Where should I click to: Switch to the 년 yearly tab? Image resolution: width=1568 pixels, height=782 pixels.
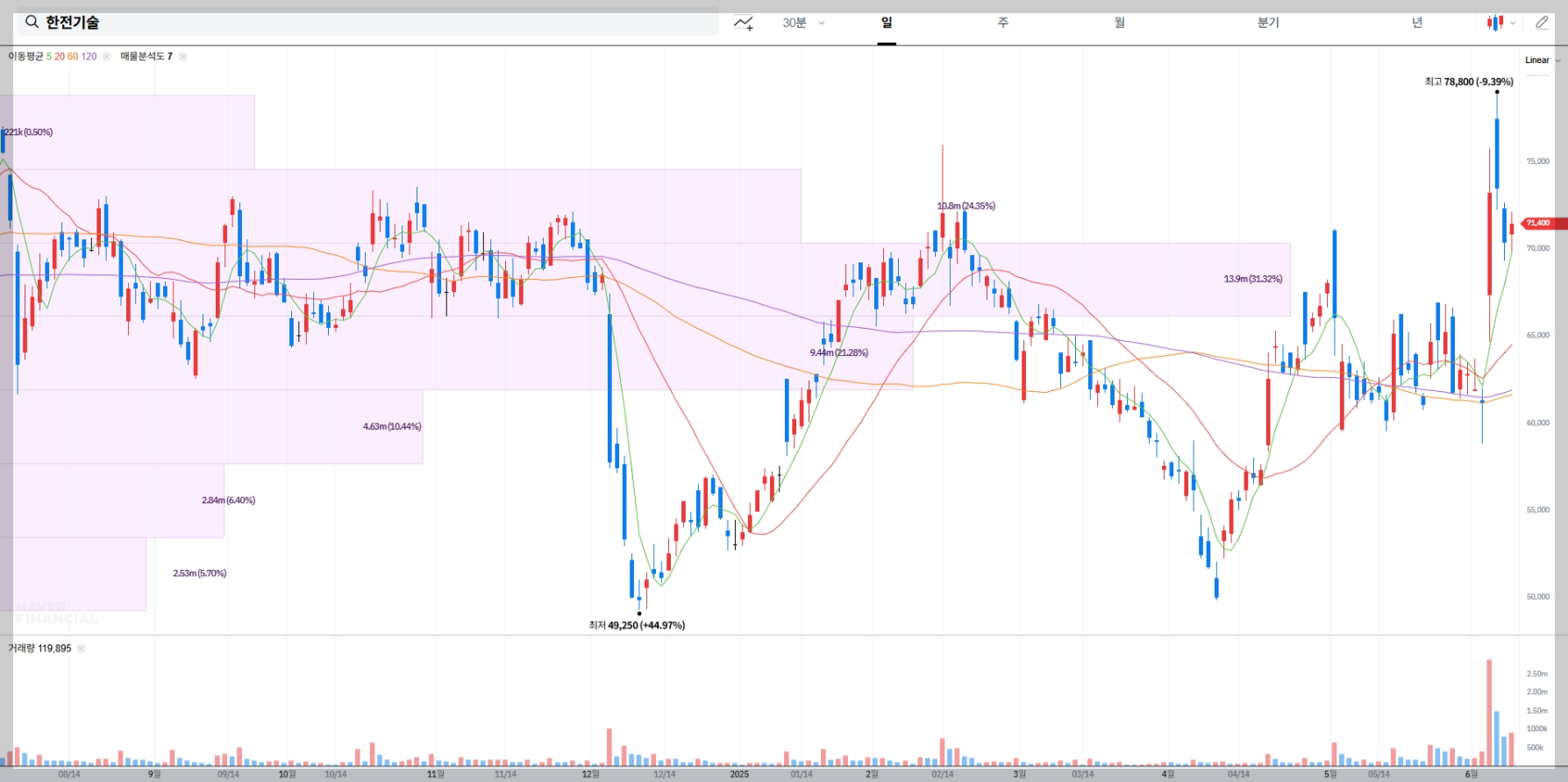click(1417, 23)
